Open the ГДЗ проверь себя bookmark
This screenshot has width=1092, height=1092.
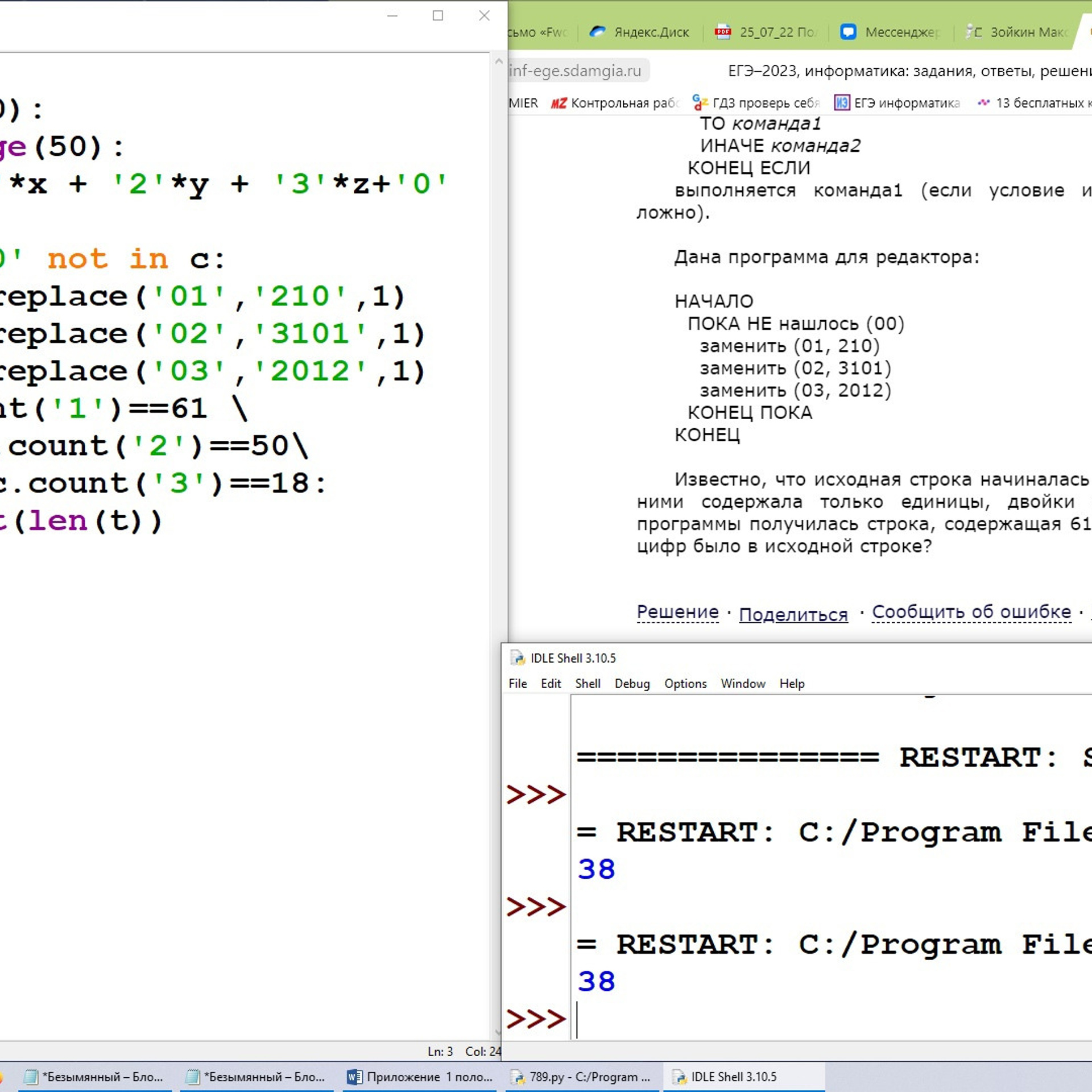[756, 103]
